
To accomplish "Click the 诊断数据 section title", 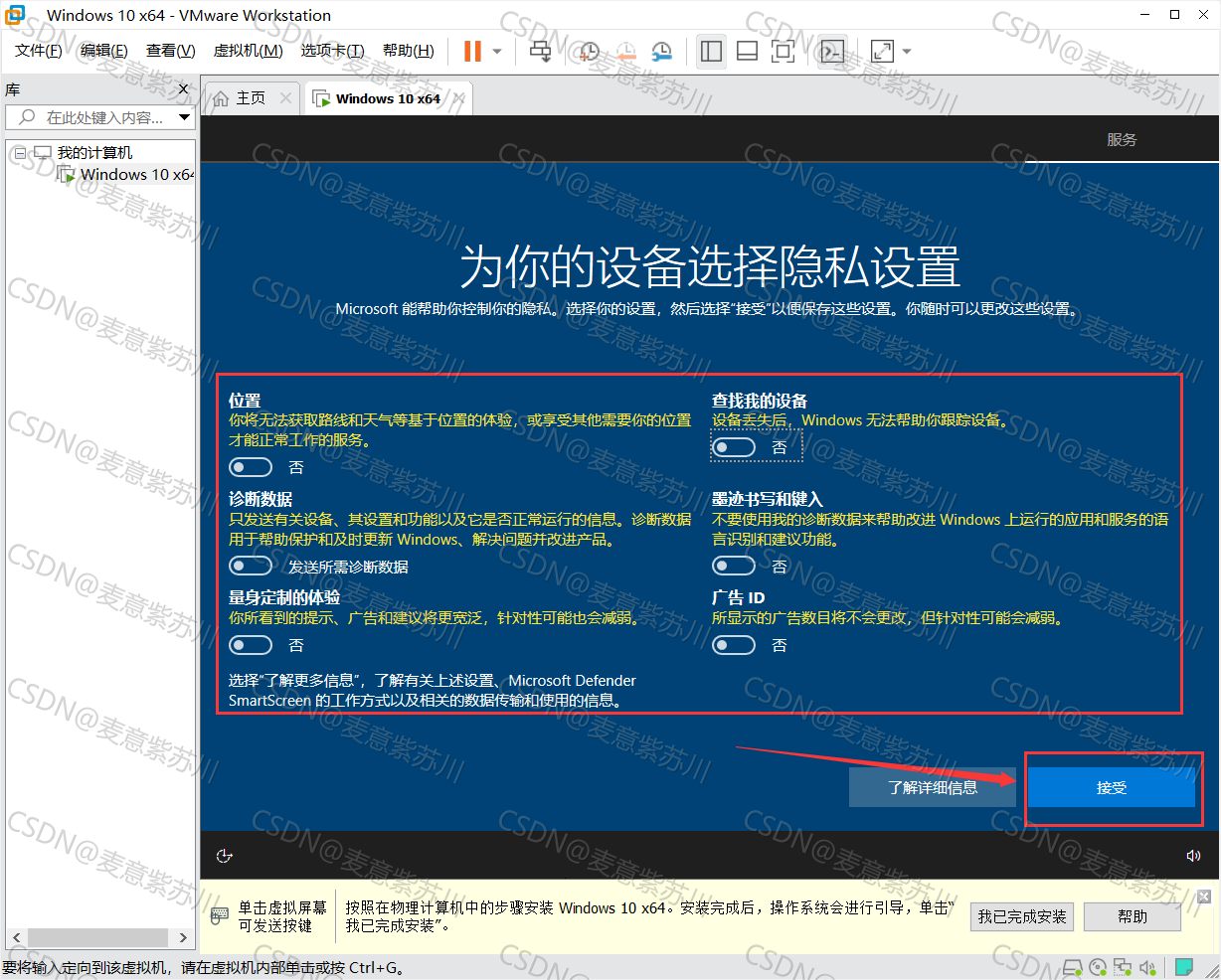I will 261,499.
